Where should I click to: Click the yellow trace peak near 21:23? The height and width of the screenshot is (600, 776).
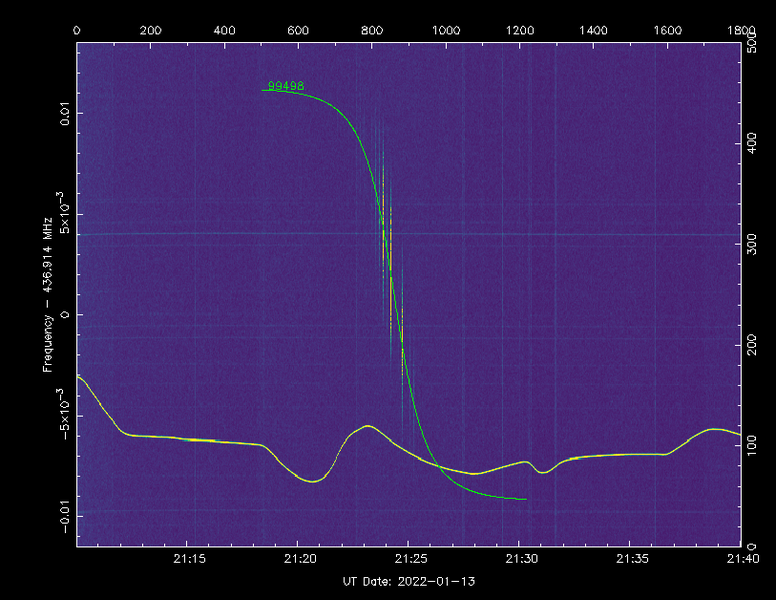coord(367,426)
